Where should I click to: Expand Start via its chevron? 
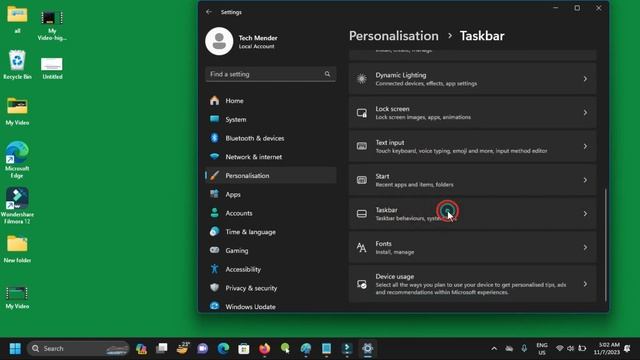[x=585, y=180]
